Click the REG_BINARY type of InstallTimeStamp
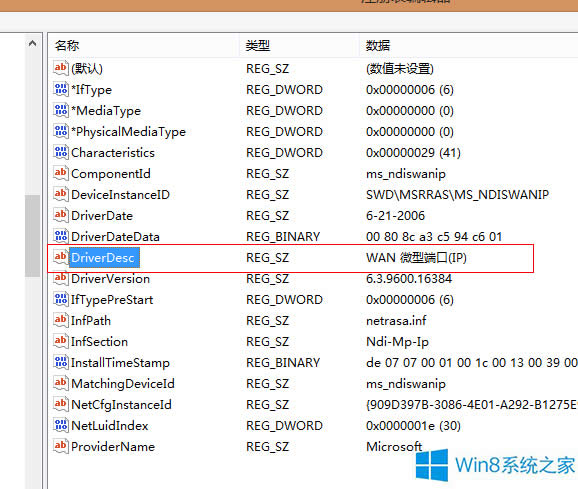The width and height of the screenshot is (578, 489). pos(283,363)
